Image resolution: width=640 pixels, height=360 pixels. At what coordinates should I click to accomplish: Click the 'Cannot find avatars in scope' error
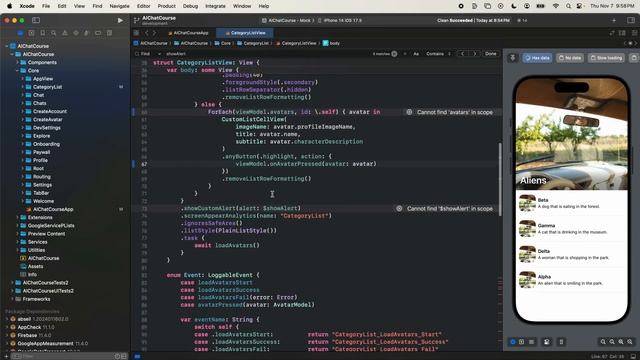click(450, 112)
